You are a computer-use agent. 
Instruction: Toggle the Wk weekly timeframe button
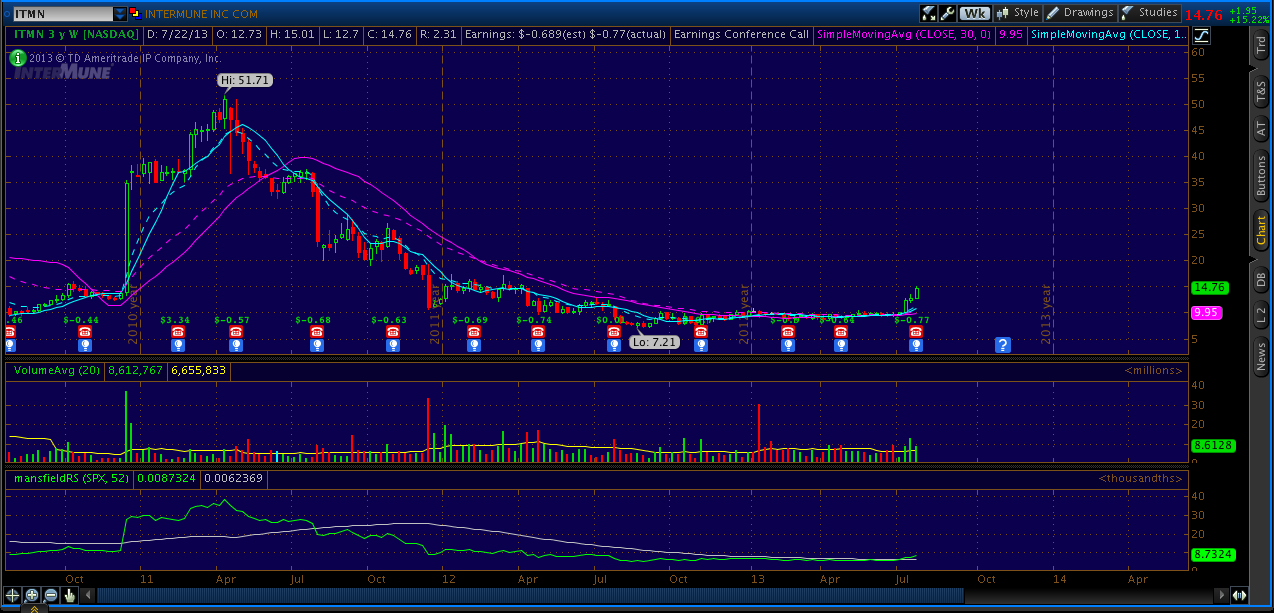coord(973,13)
